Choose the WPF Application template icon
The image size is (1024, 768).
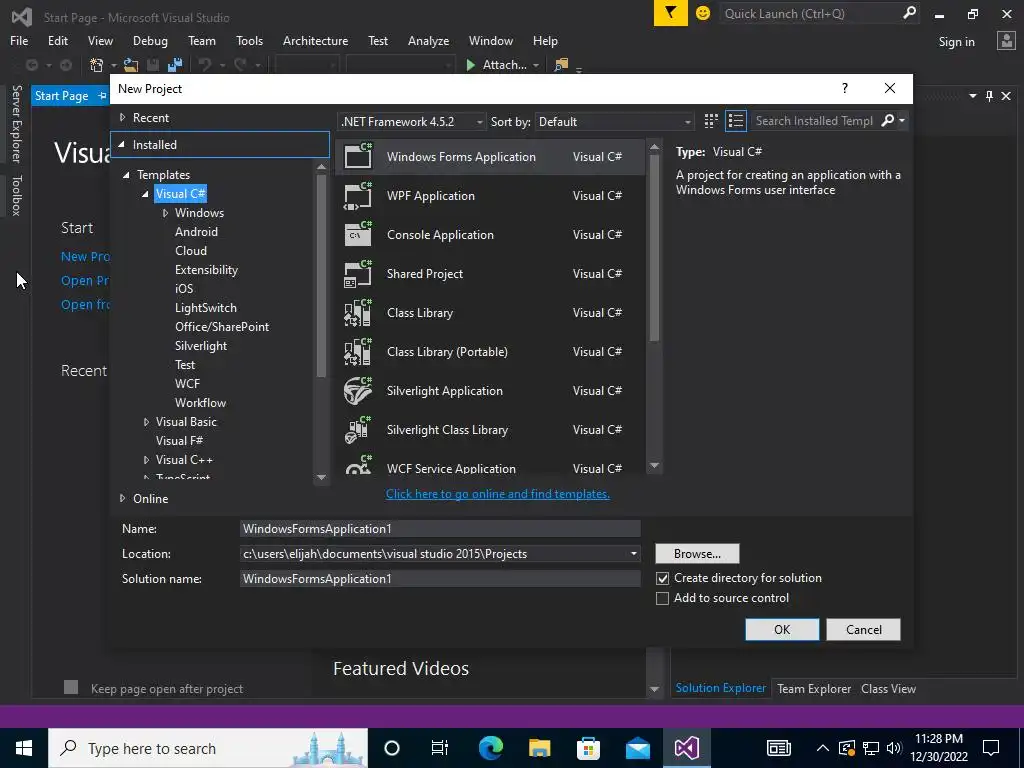[358, 195]
